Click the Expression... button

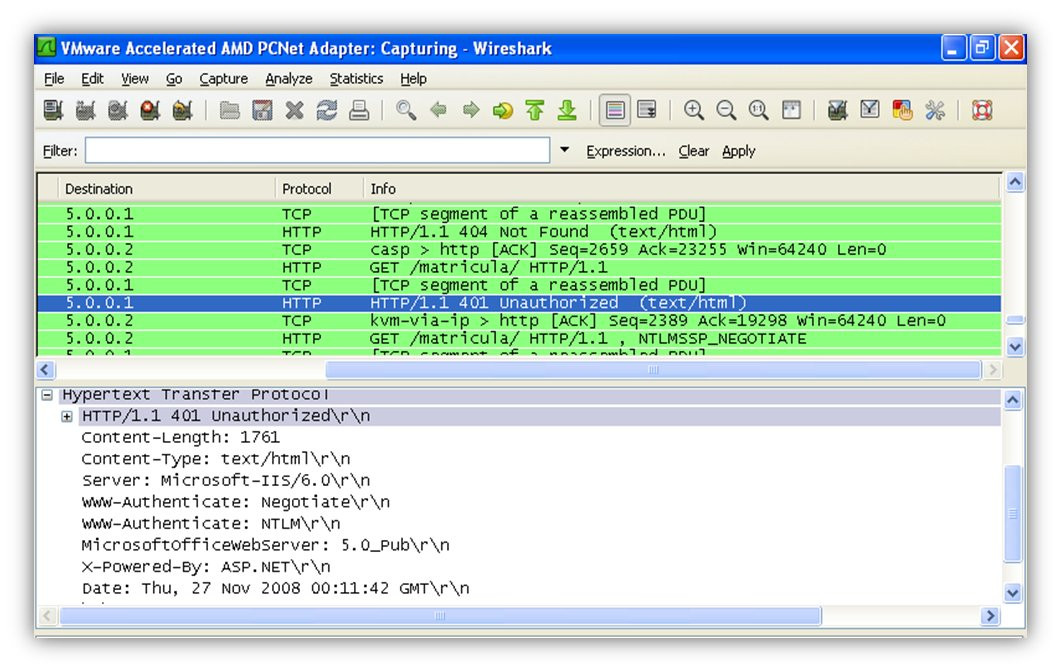click(626, 151)
